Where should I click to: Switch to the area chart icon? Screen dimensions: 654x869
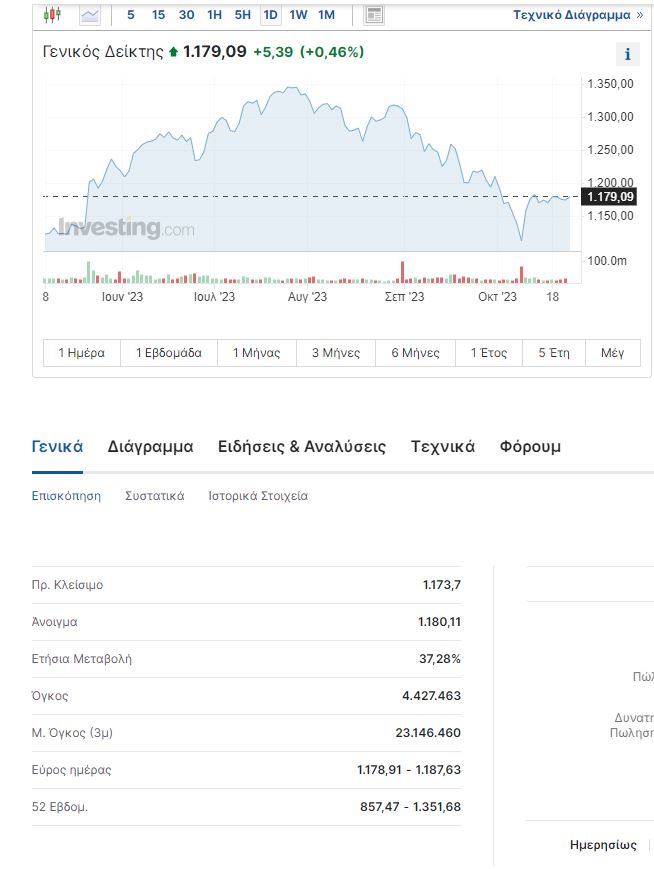pyautogui.click(x=90, y=15)
